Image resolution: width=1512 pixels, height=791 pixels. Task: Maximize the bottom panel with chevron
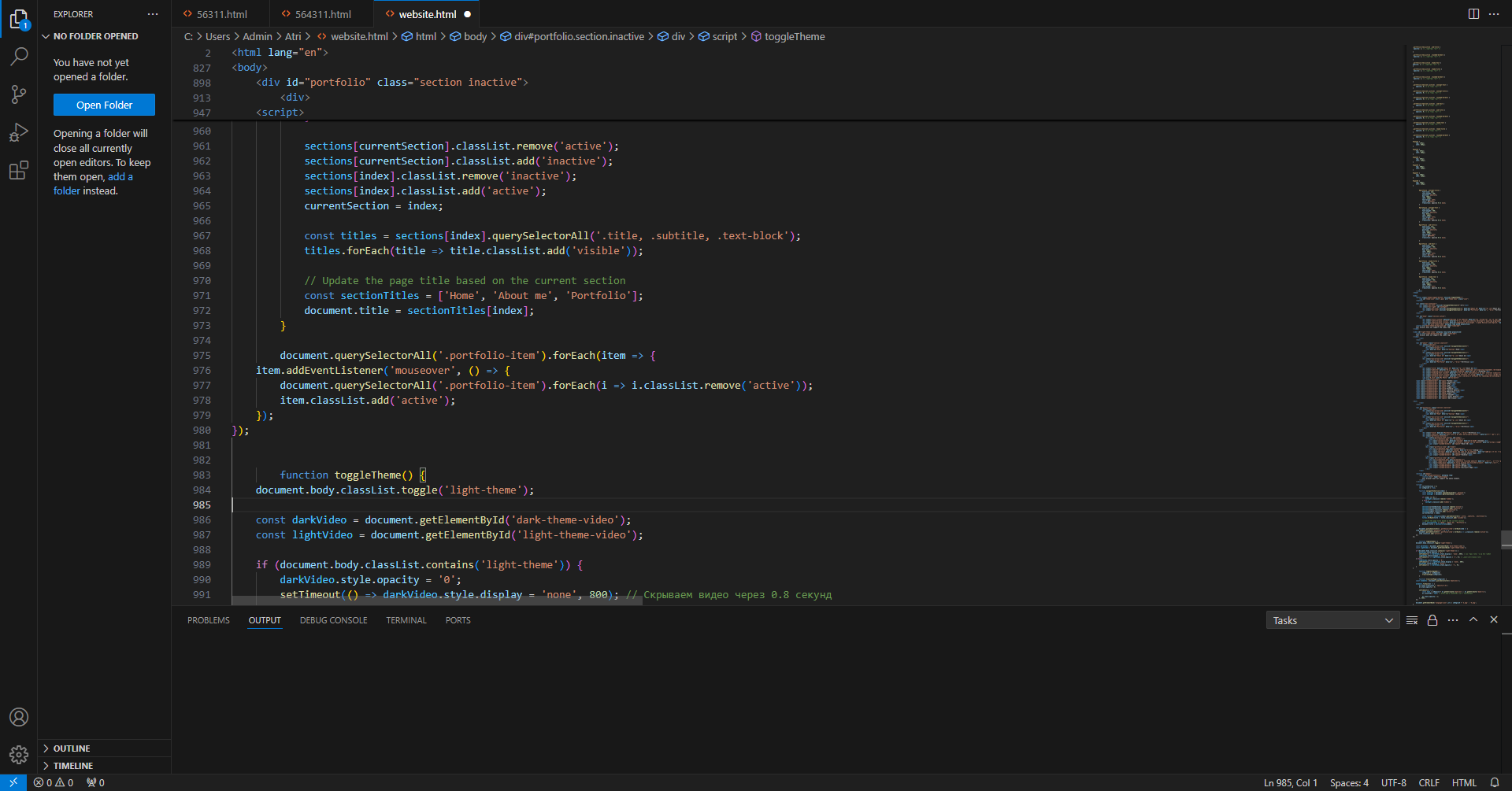click(x=1473, y=620)
